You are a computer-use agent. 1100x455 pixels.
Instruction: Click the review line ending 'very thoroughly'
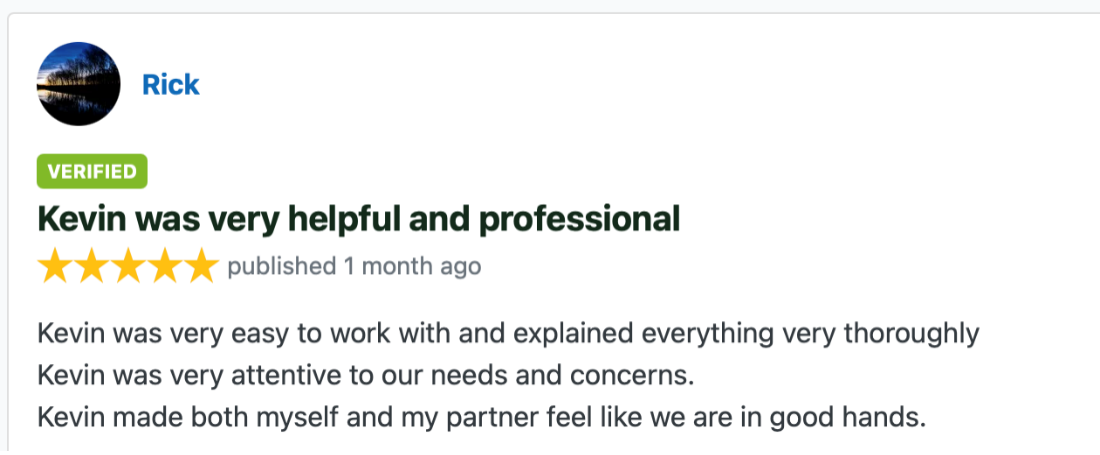pyautogui.click(x=508, y=333)
